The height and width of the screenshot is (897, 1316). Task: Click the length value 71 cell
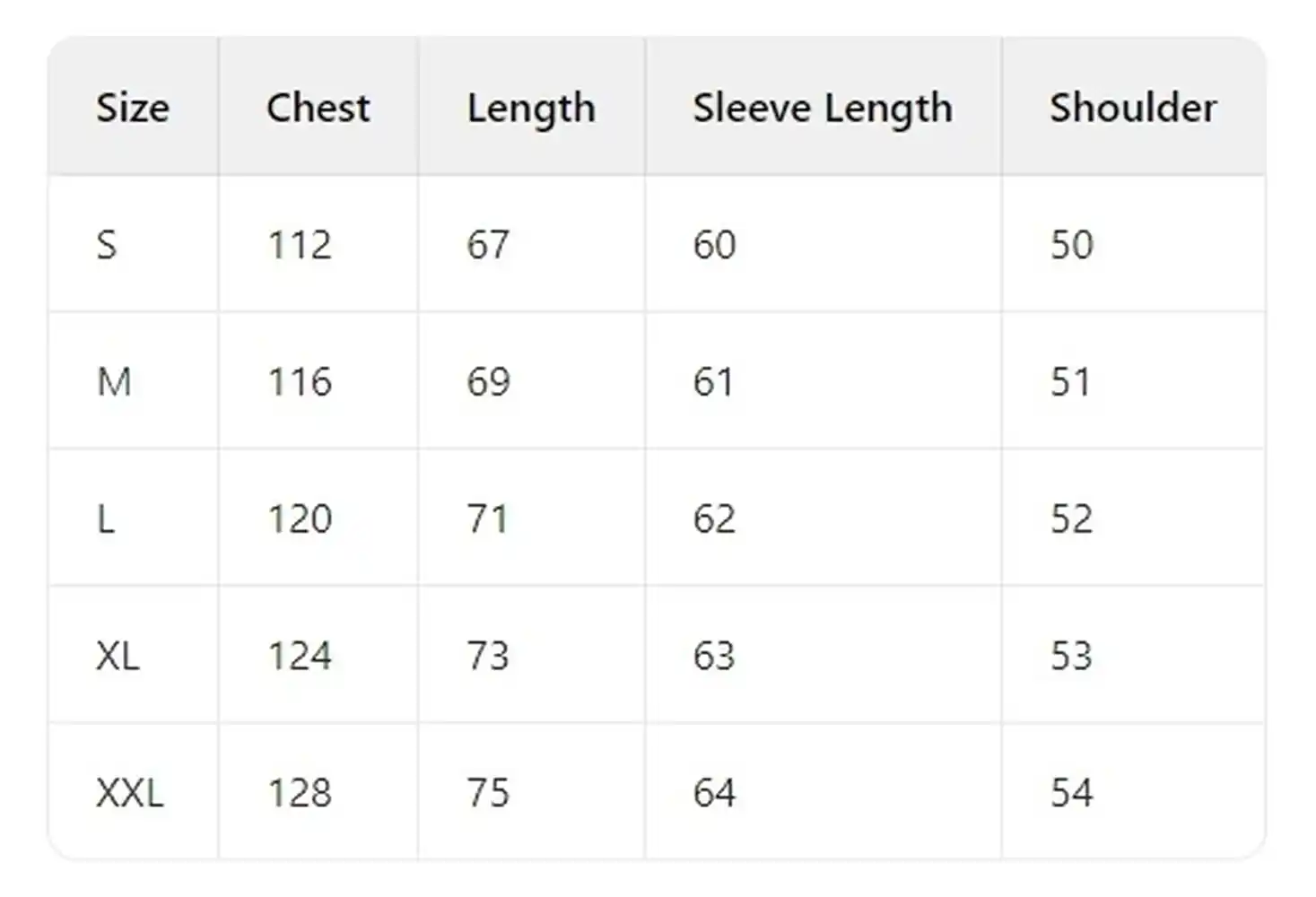click(487, 519)
